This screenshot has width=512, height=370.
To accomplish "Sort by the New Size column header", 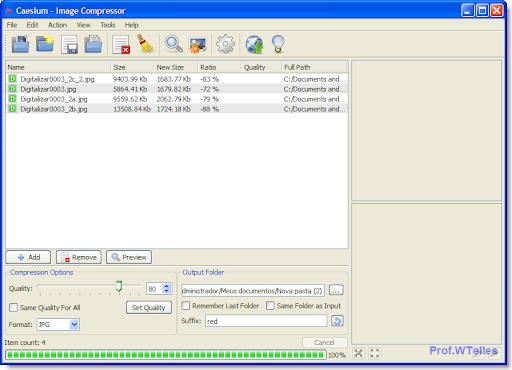I will point(176,67).
